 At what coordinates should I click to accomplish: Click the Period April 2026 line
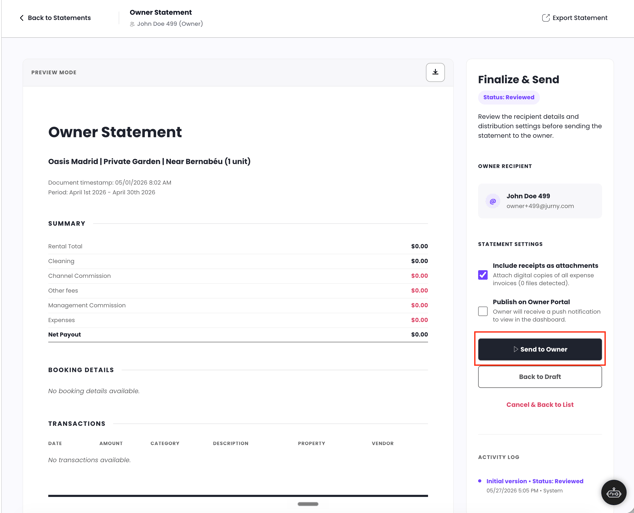[101, 192]
